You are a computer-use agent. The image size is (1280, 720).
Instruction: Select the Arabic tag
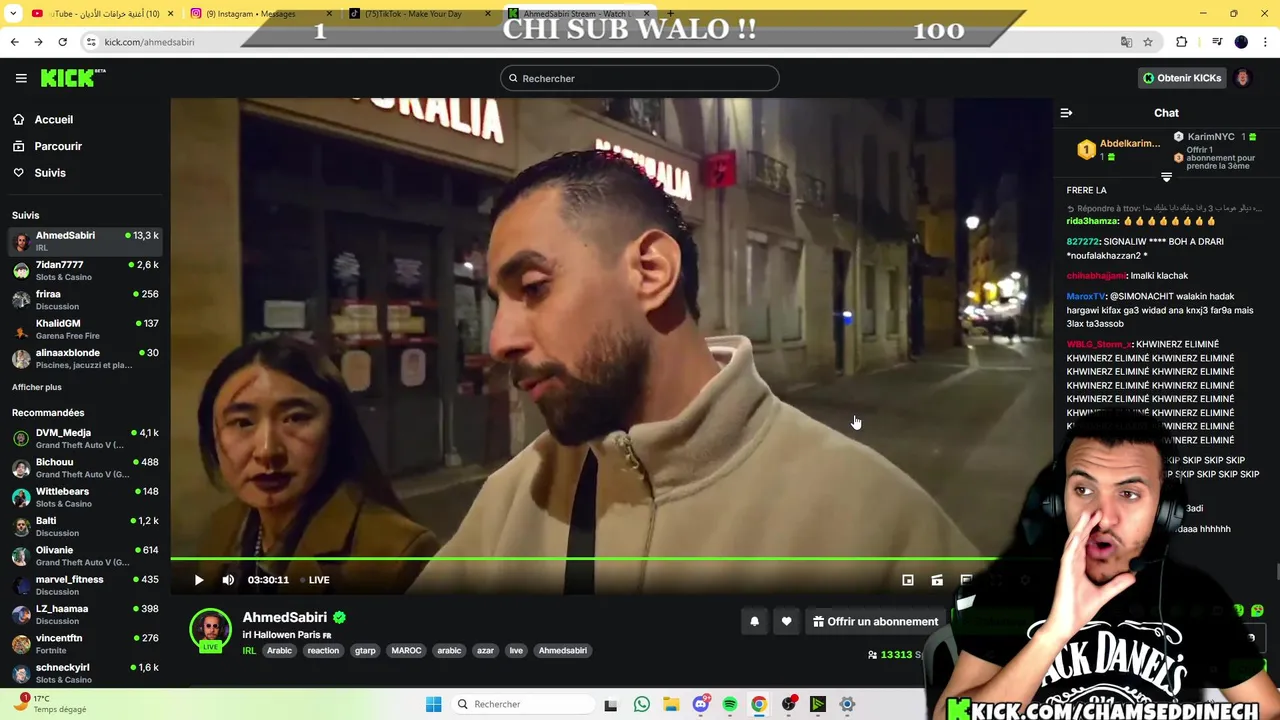point(280,650)
